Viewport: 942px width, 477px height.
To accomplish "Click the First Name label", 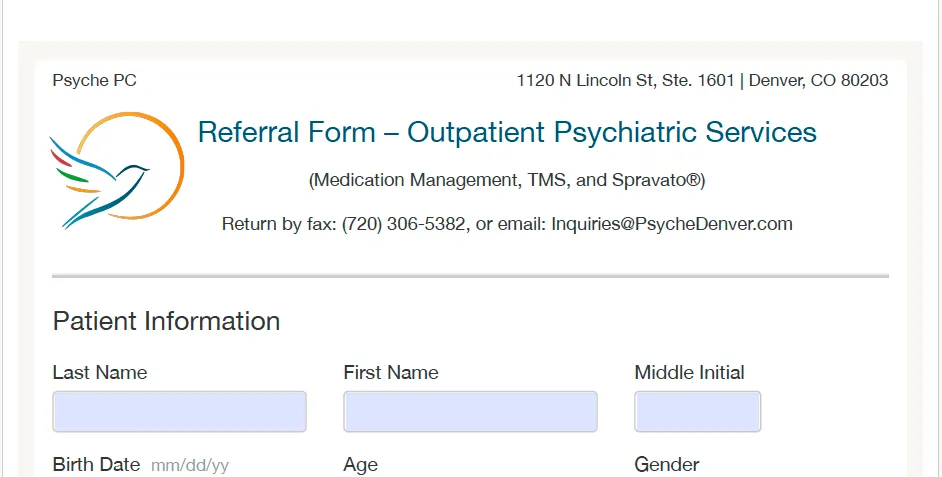I will (391, 373).
